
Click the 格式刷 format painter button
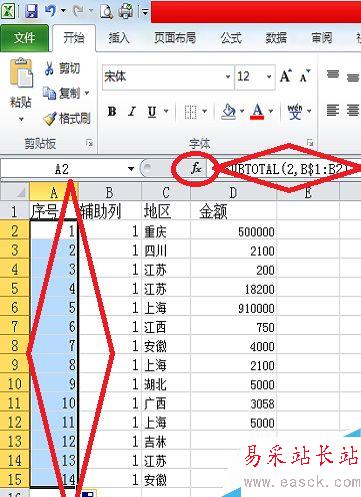tap(67, 118)
